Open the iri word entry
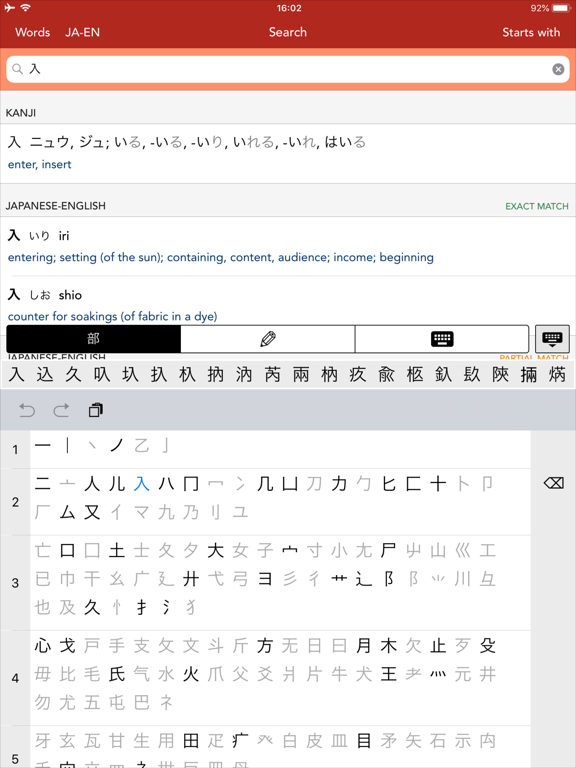Screen dimensions: 576x768 (288, 246)
